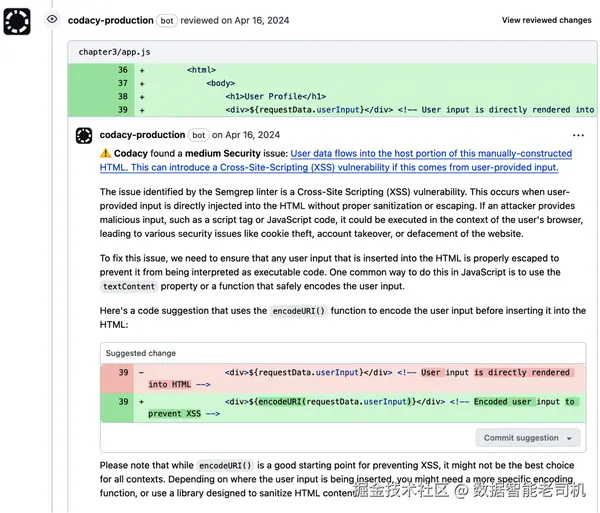Open the codacy-production author link in the review header
Viewport: 600px width, 513px height.
click(x=111, y=20)
